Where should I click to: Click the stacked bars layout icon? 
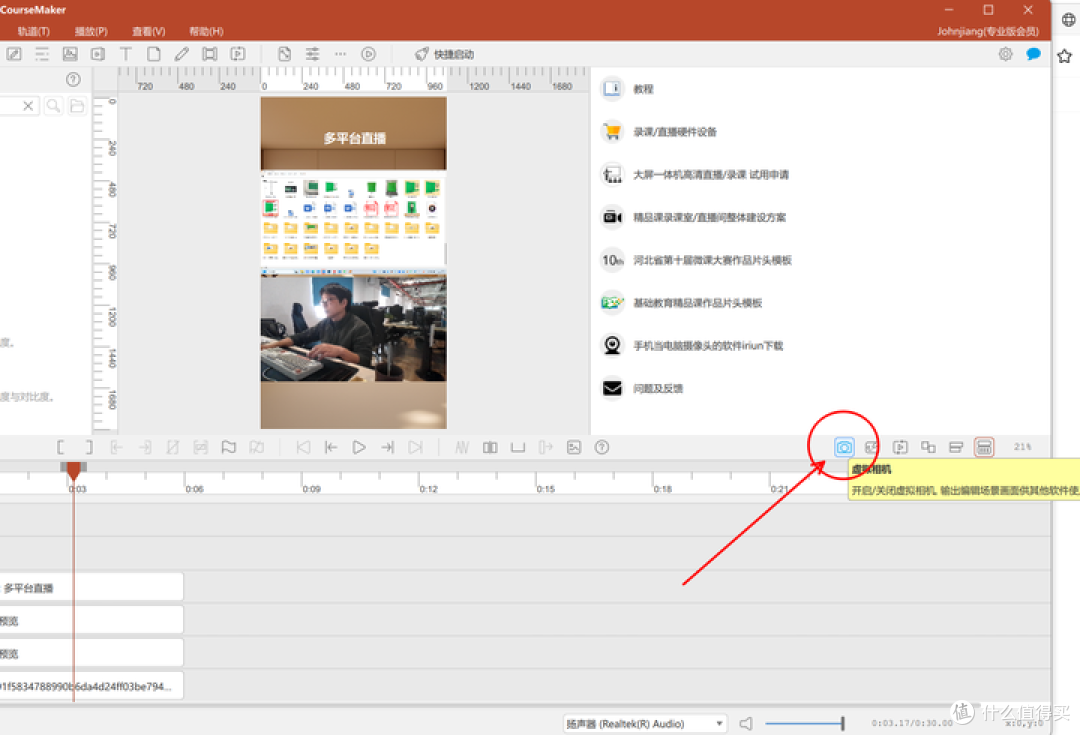[956, 447]
